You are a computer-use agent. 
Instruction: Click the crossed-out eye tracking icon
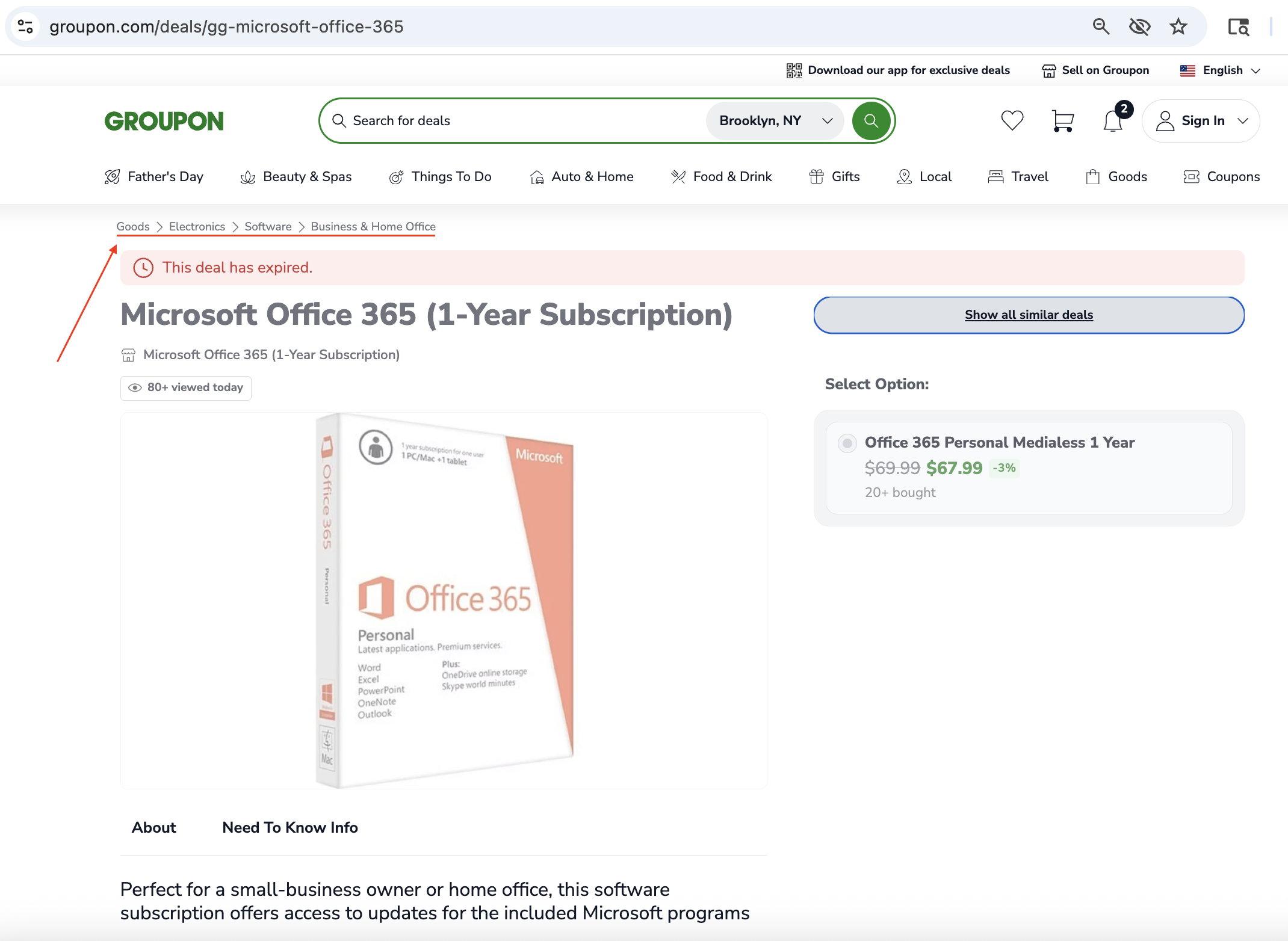[1139, 26]
